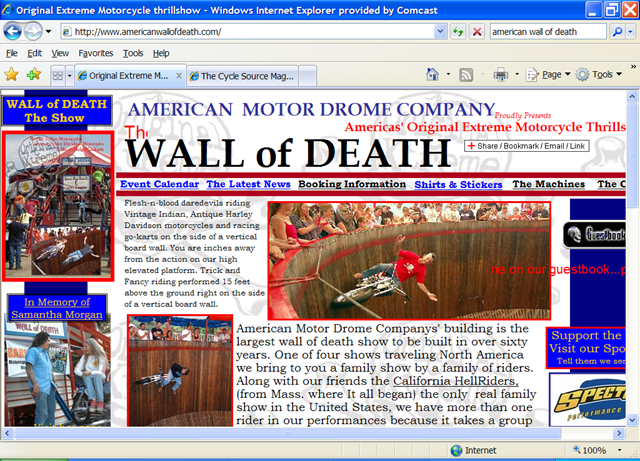This screenshot has height=461, width=640.
Task: Expand the Page dropdown menu
Action: pos(556,75)
